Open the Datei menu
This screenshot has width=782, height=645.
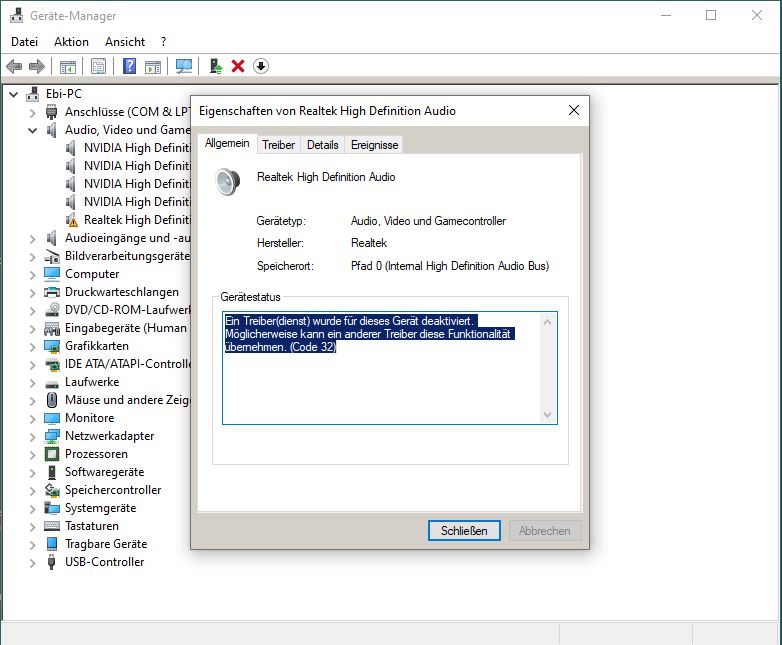click(x=24, y=42)
